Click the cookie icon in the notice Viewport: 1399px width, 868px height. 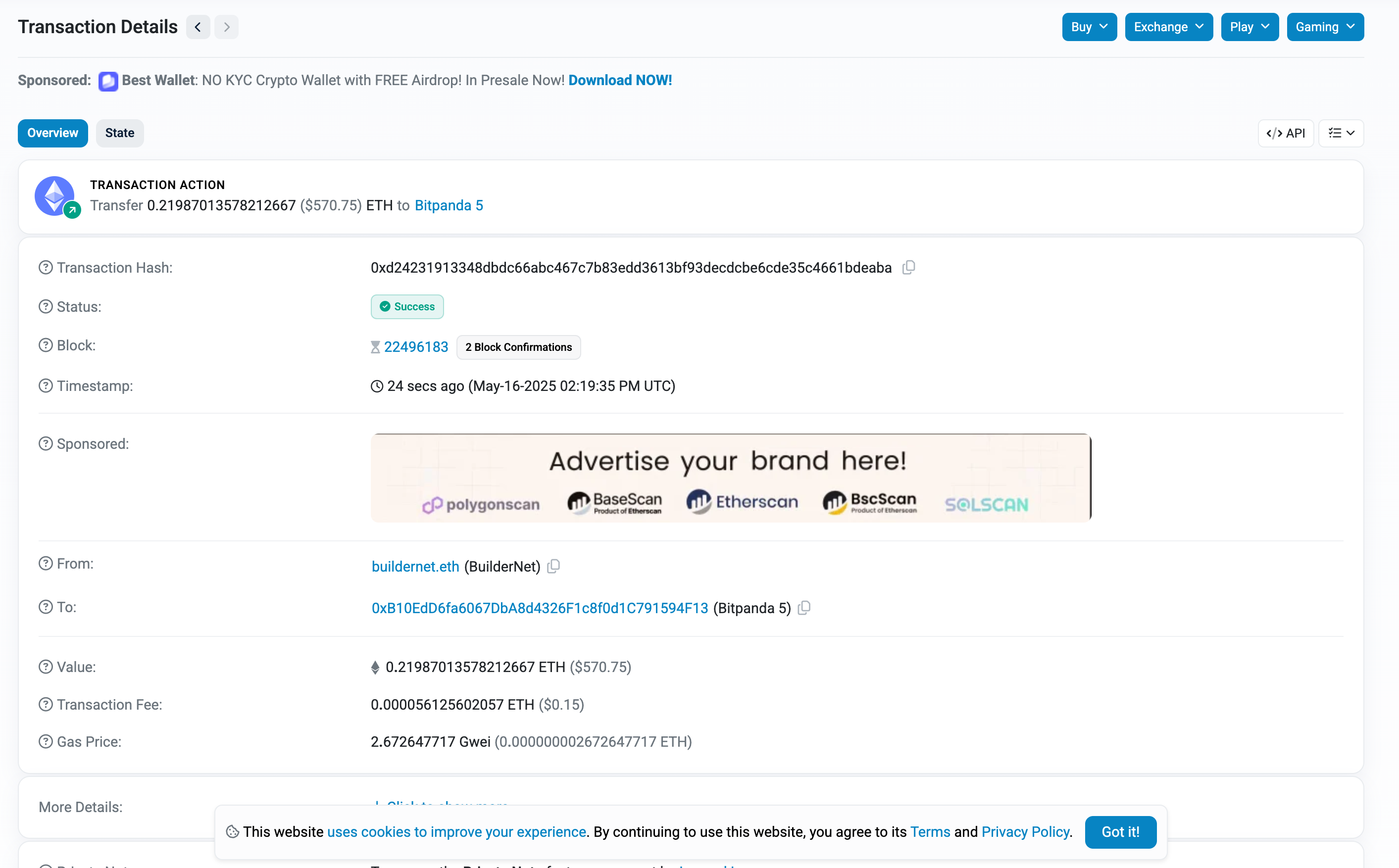coord(232,832)
